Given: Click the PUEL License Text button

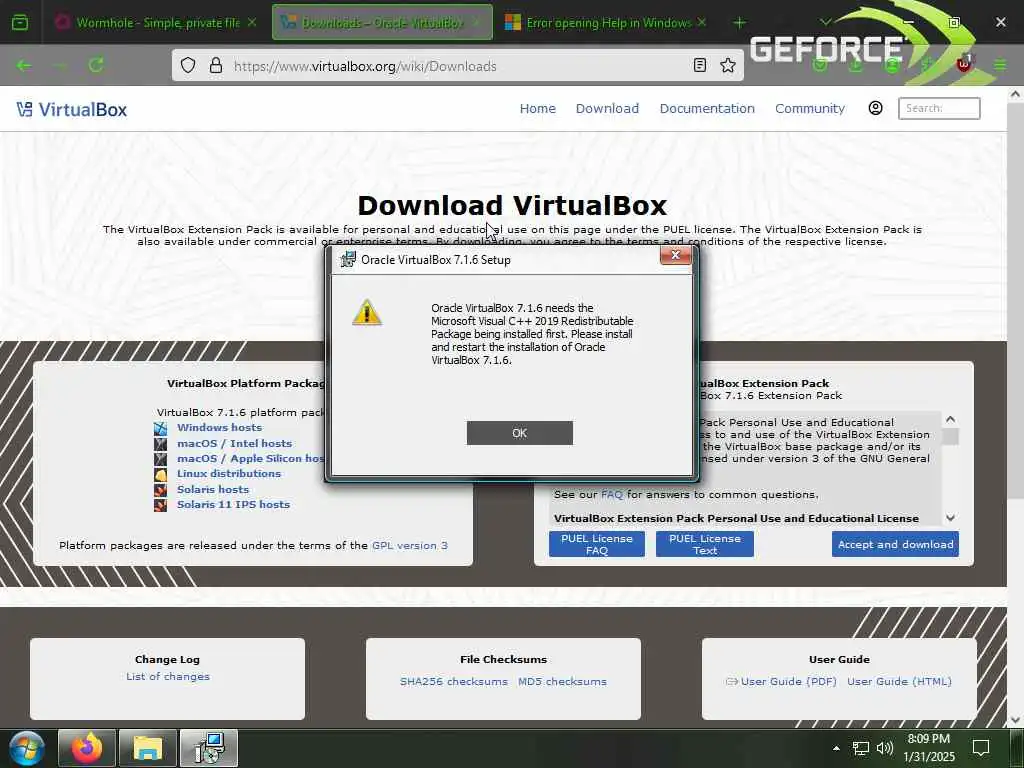Looking at the screenshot, I should coord(705,544).
